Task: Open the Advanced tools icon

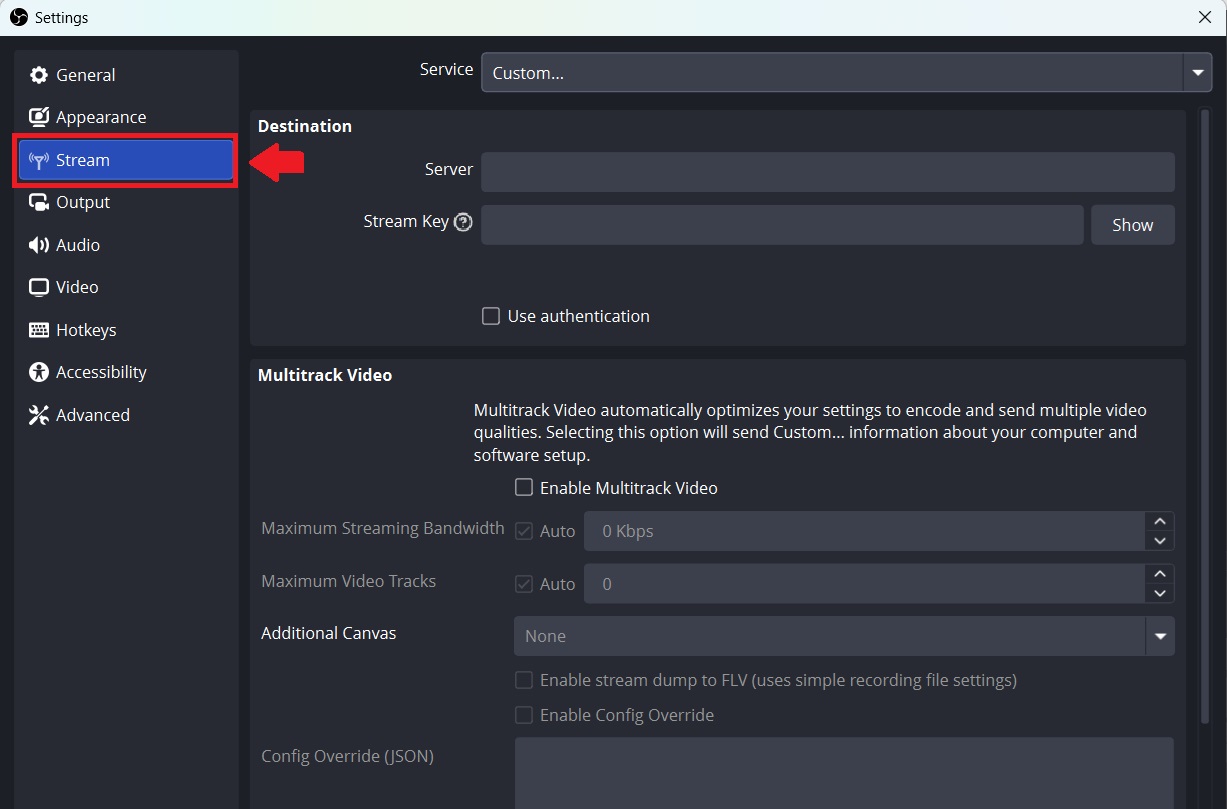Action: (39, 415)
